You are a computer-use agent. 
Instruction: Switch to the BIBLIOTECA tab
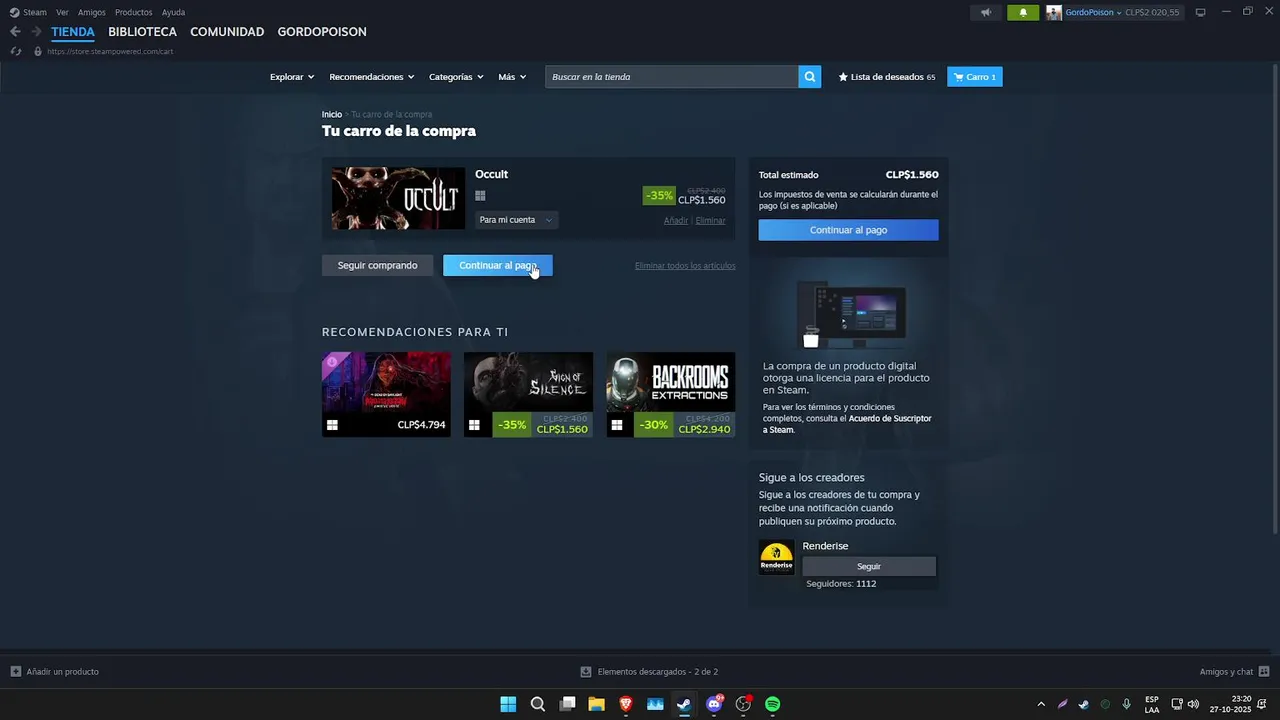tap(142, 32)
